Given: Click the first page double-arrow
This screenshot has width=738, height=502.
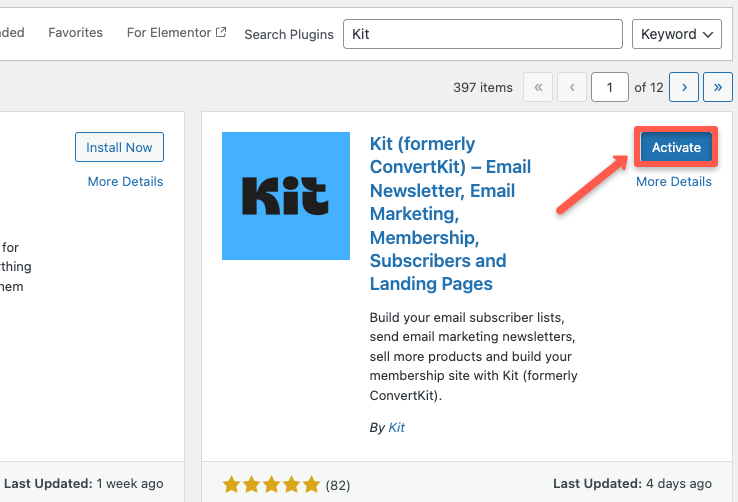Looking at the screenshot, I should click(537, 87).
